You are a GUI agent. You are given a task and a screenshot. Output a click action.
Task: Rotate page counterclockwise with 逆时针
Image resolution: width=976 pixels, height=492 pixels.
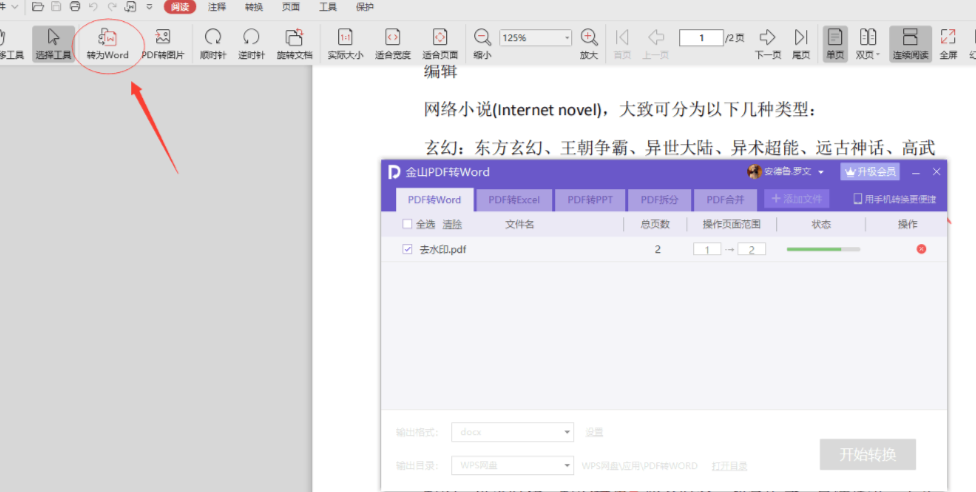coord(251,44)
